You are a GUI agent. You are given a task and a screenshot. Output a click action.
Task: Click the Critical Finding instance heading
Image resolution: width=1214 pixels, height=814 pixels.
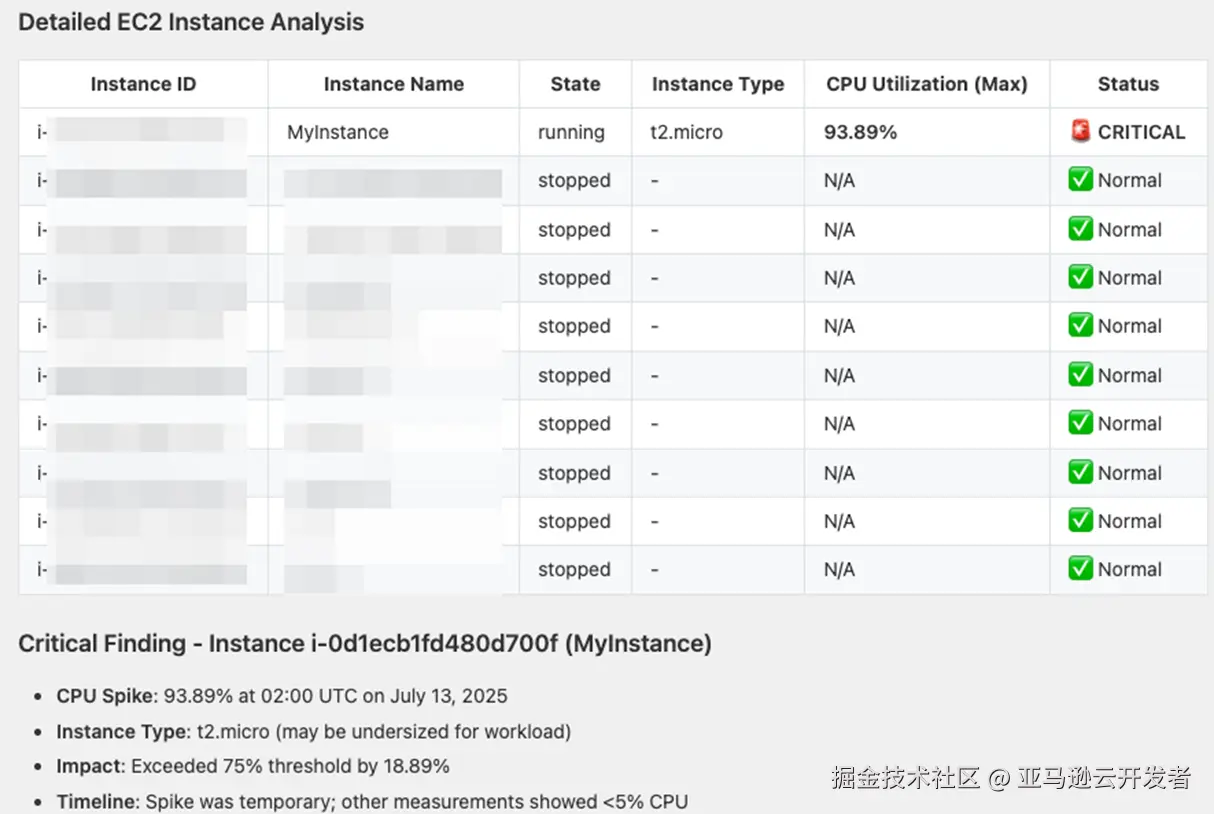pyautogui.click(x=365, y=644)
